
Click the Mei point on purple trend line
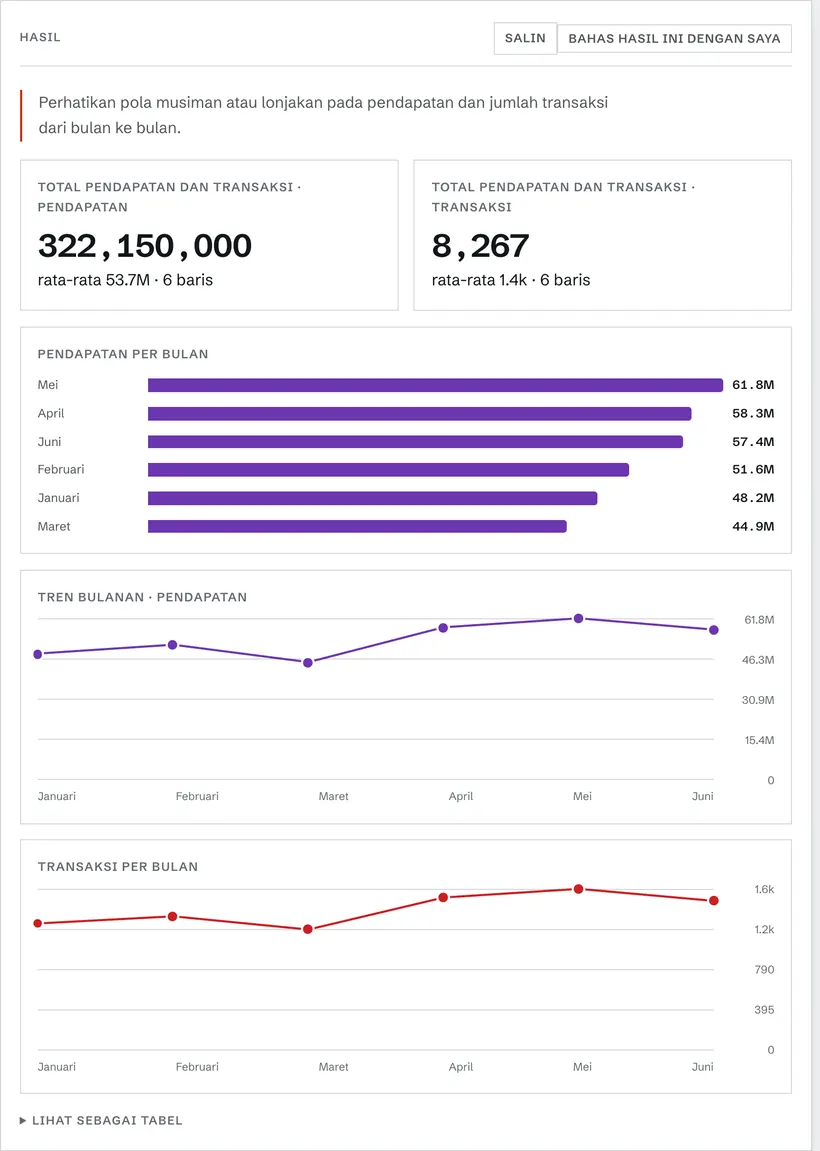click(x=578, y=619)
